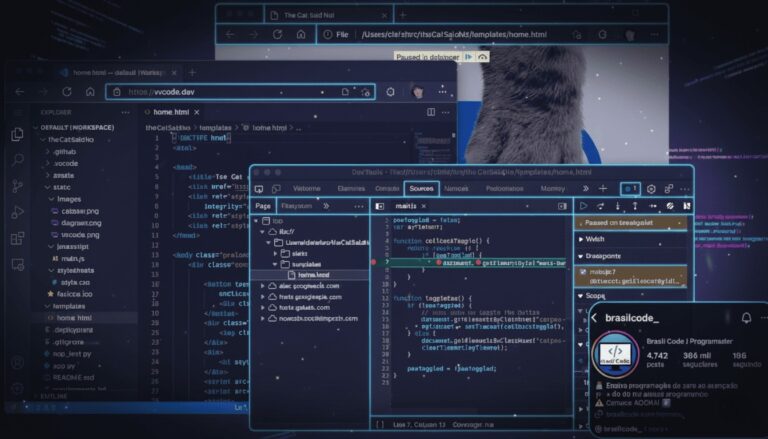Toggle pause on exceptions in DevTools
The width and height of the screenshot is (768, 439).
(x=687, y=206)
